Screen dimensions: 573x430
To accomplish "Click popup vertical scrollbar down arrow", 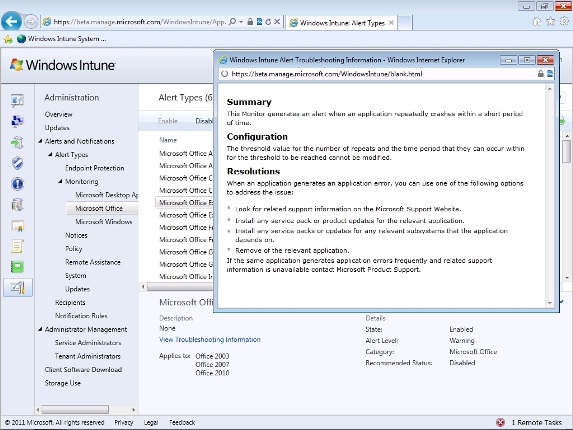I will [x=550, y=303].
